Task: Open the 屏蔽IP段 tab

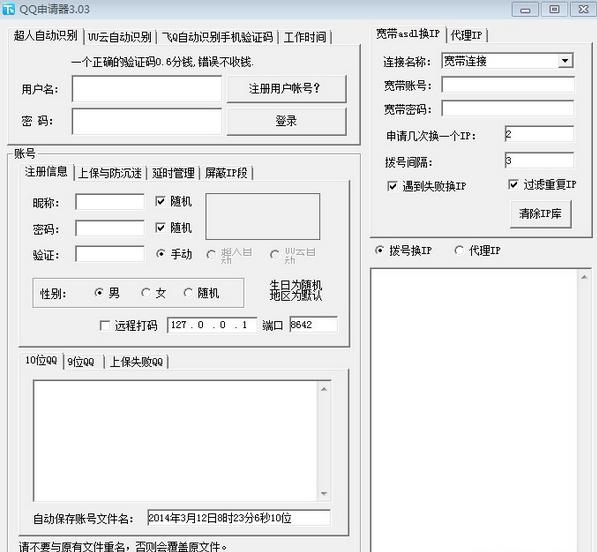Action: (226, 173)
